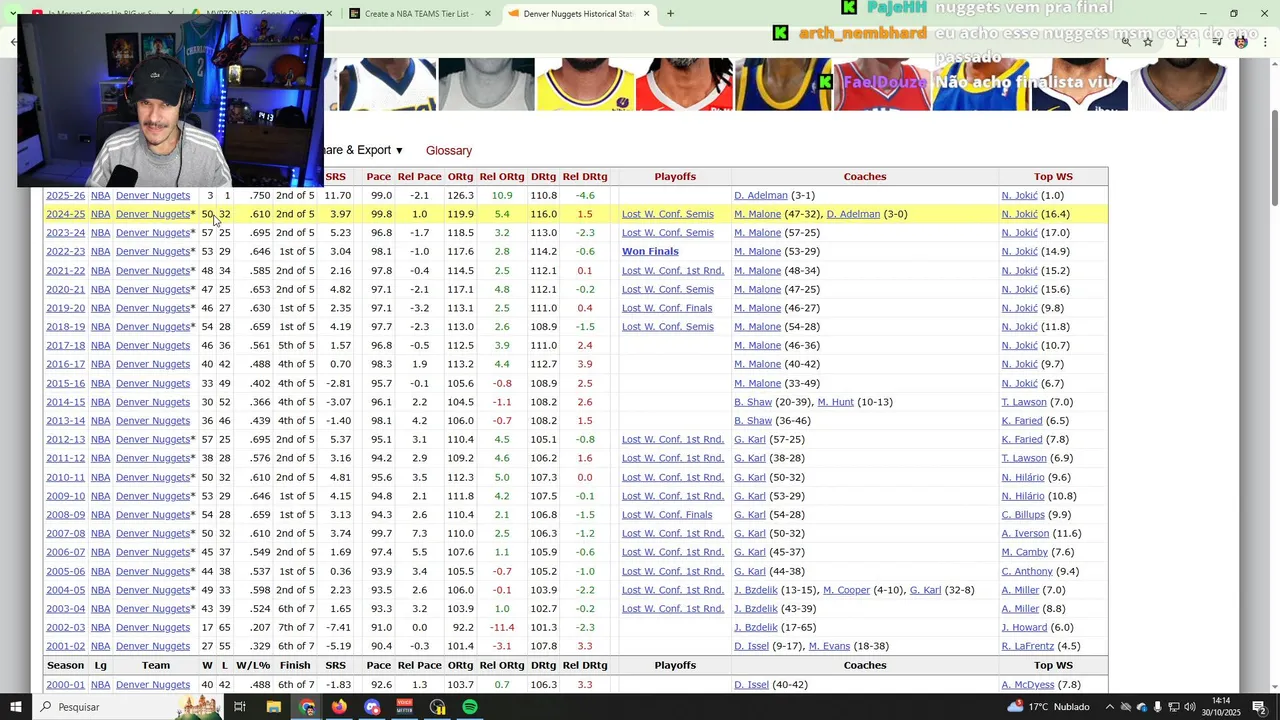Open M. Camby Top WS link
Screen dimensions: 1280x720
[1024, 552]
